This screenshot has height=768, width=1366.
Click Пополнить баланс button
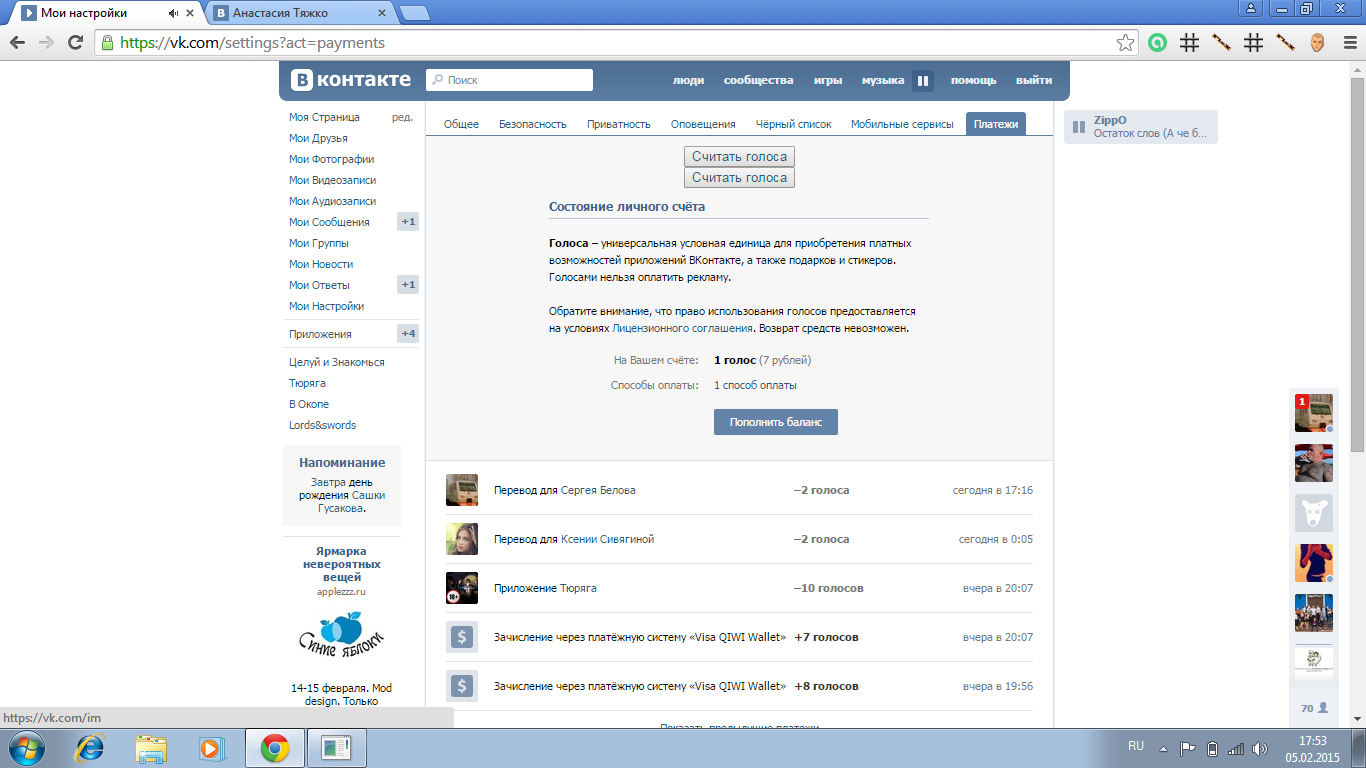pos(776,422)
